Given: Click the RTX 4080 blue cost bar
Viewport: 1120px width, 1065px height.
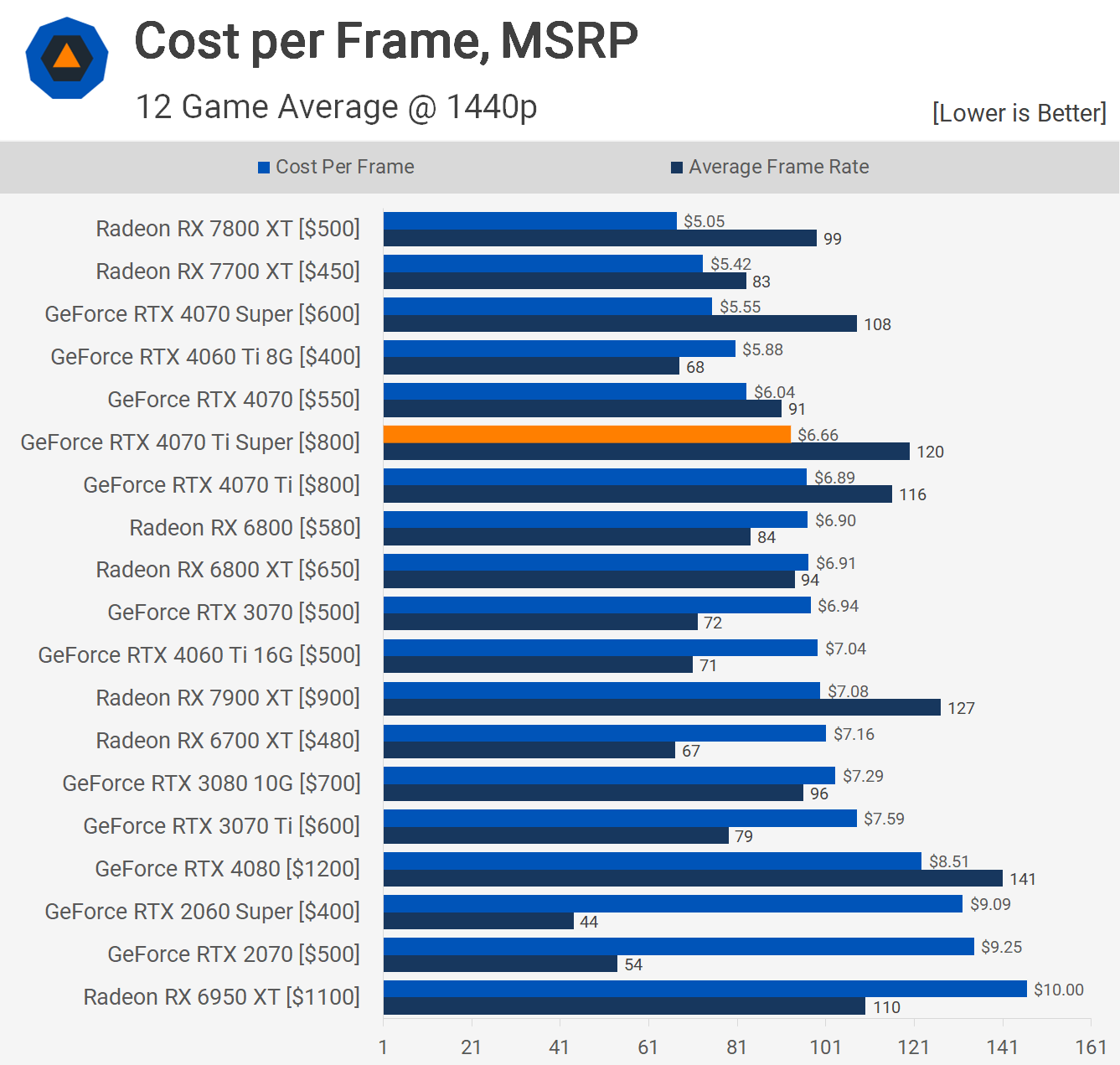Looking at the screenshot, I should tap(653, 861).
